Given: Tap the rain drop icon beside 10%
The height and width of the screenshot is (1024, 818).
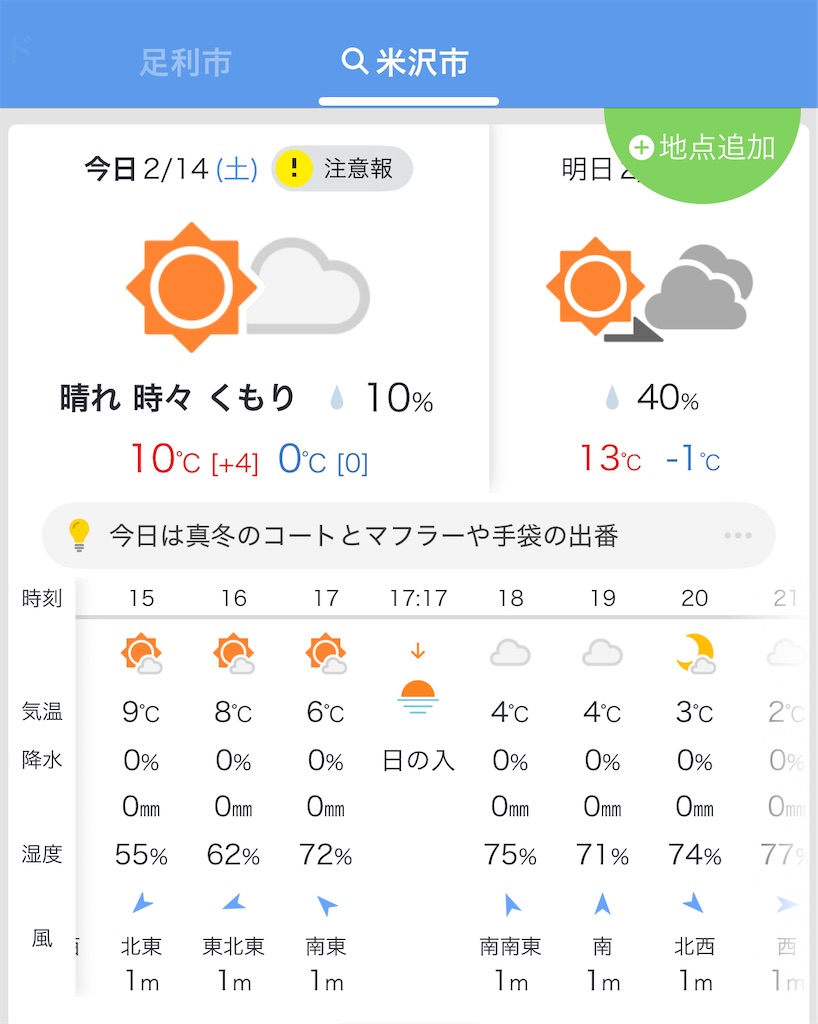Looking at the screenshot, I should [337, 397].
